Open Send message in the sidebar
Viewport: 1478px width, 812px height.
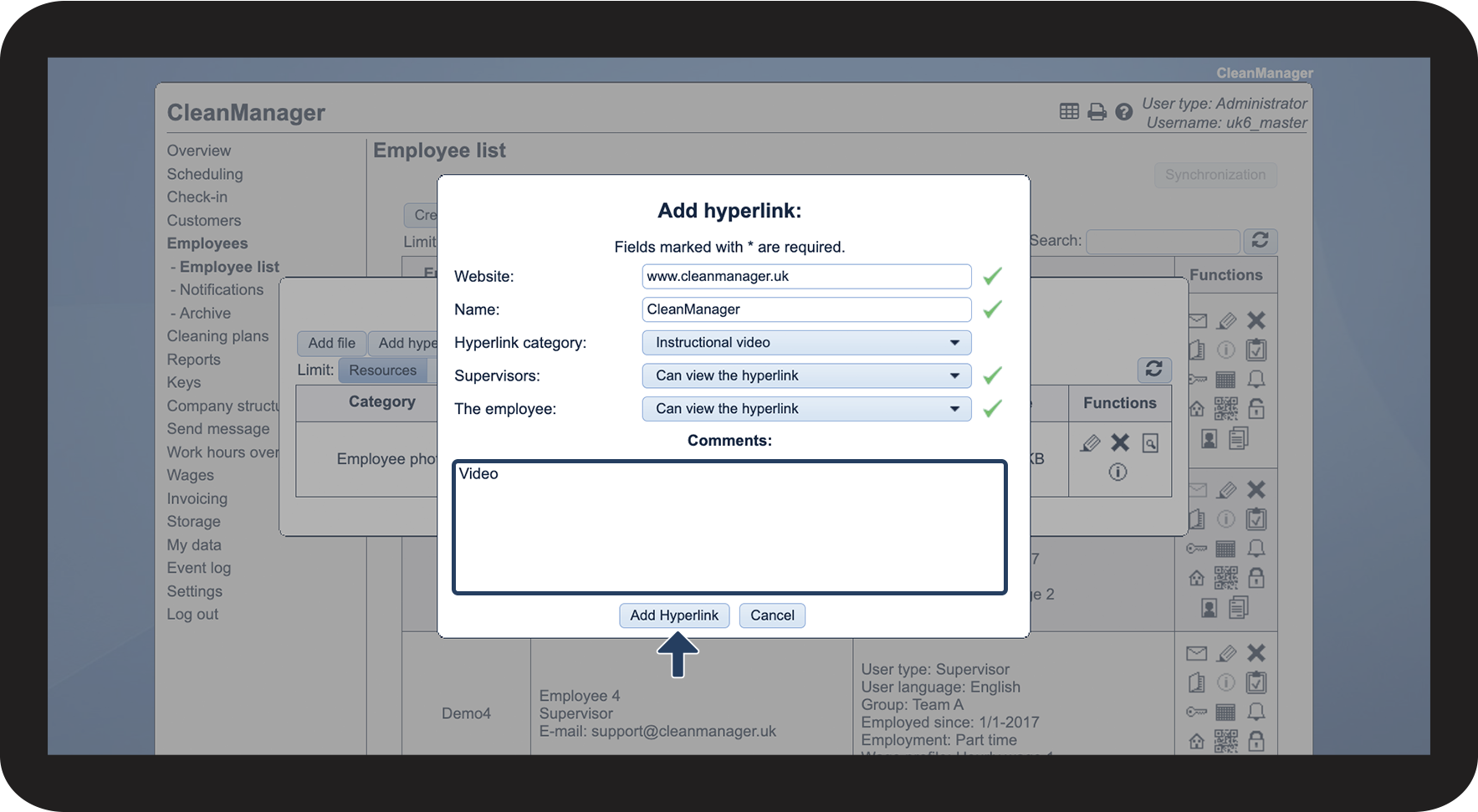pyautogui.click(x=218, y=429)
